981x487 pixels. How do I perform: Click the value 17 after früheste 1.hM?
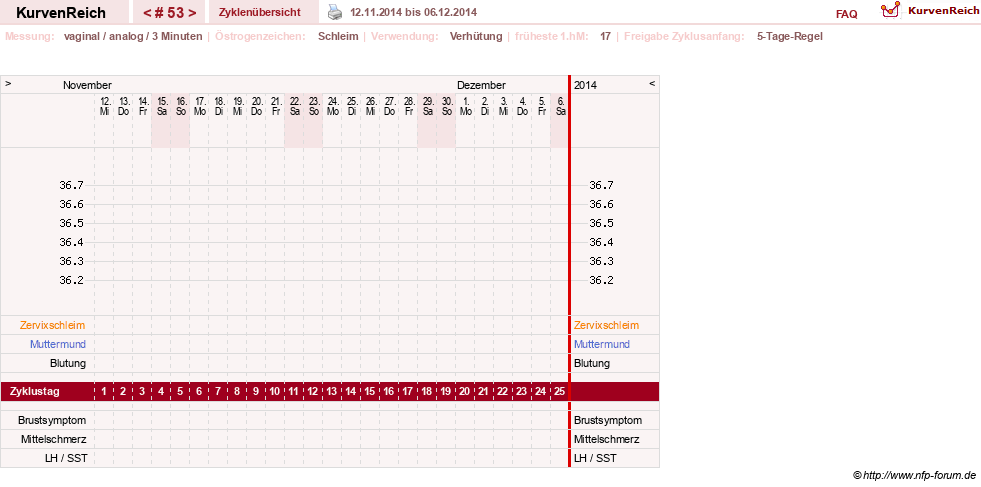click(x=606, y=36)
